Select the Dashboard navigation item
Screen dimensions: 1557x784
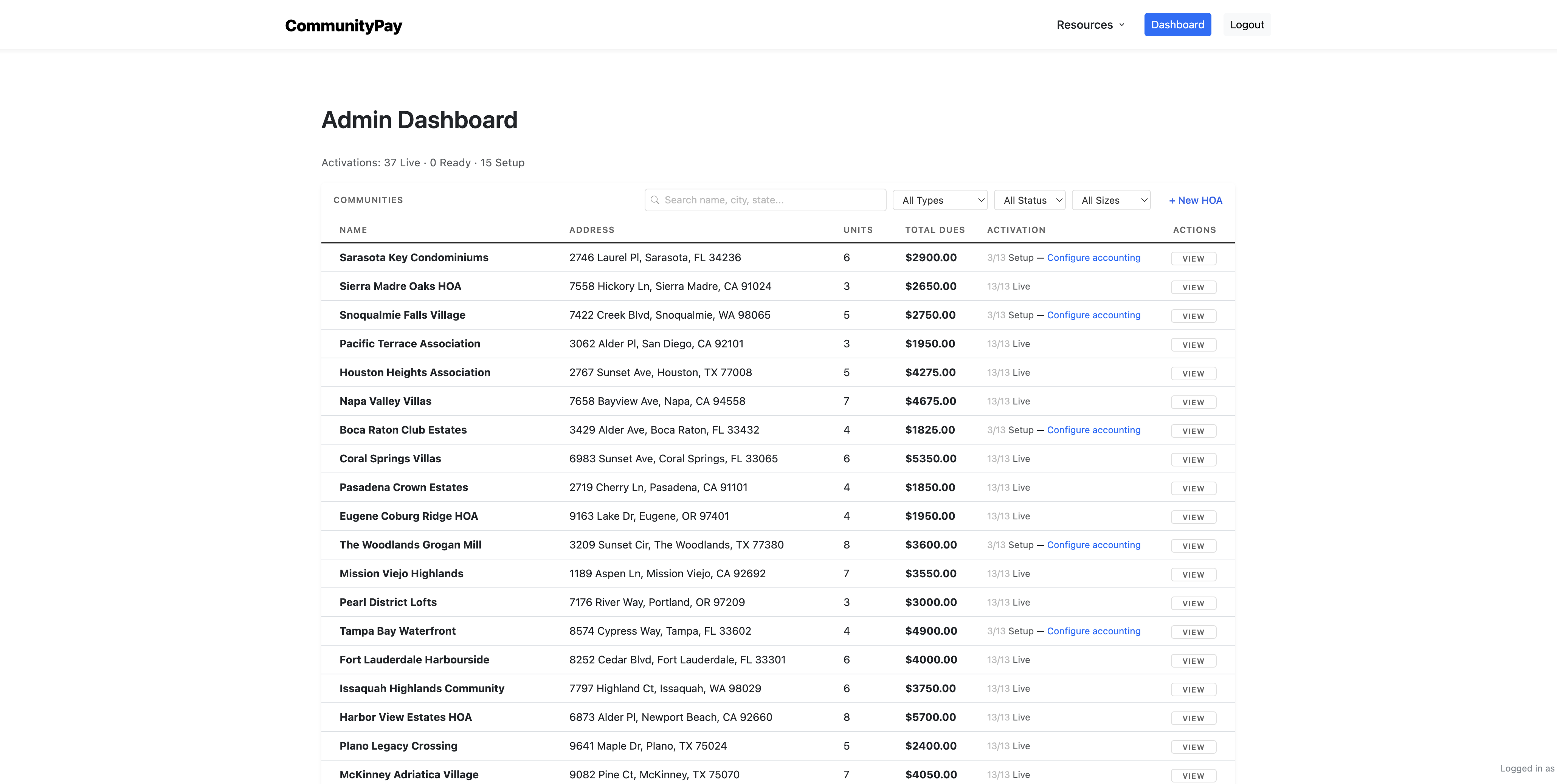(x=1177, y=24)
